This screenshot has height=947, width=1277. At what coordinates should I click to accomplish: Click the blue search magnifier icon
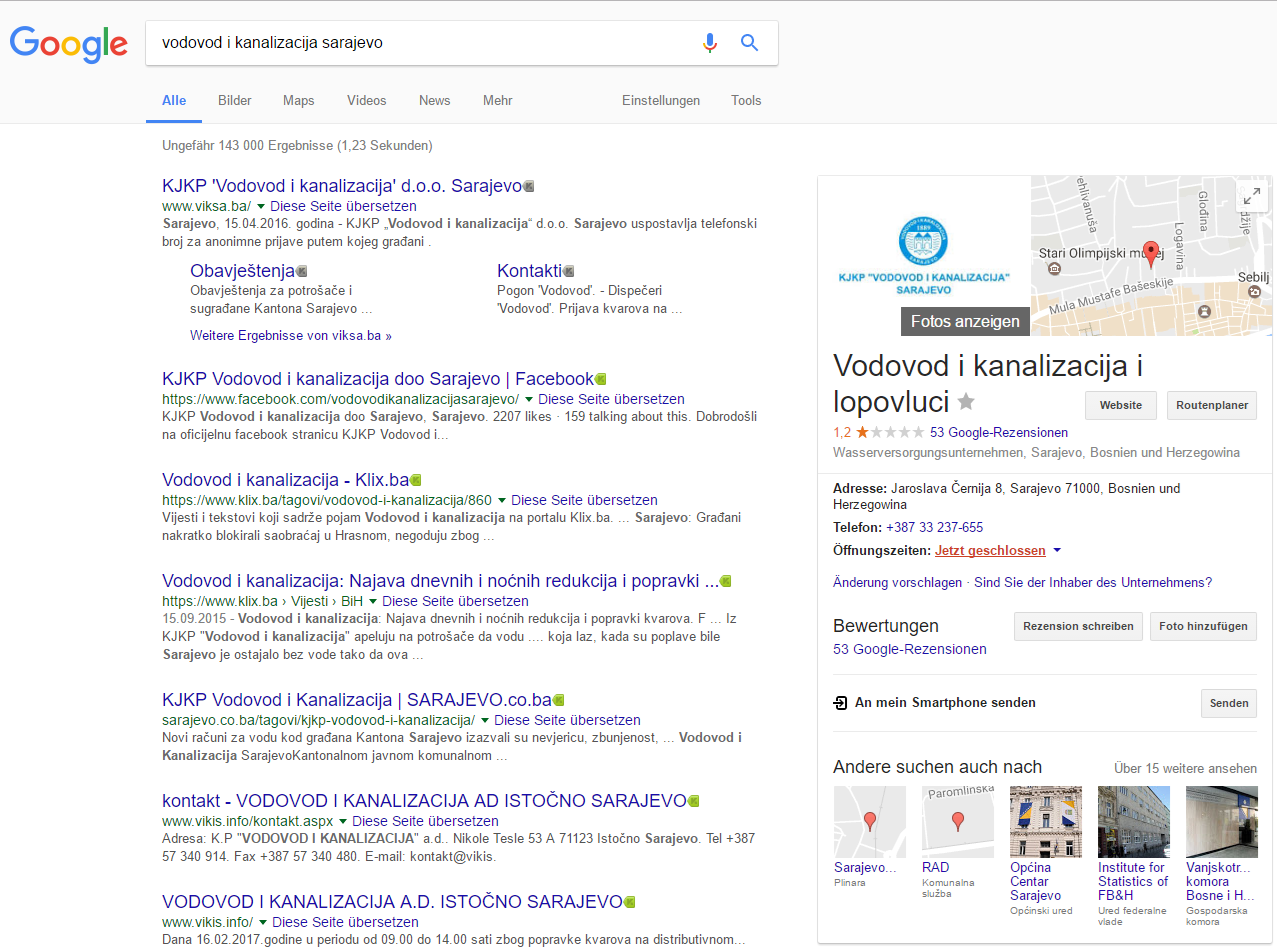click(x=749, y=43)
